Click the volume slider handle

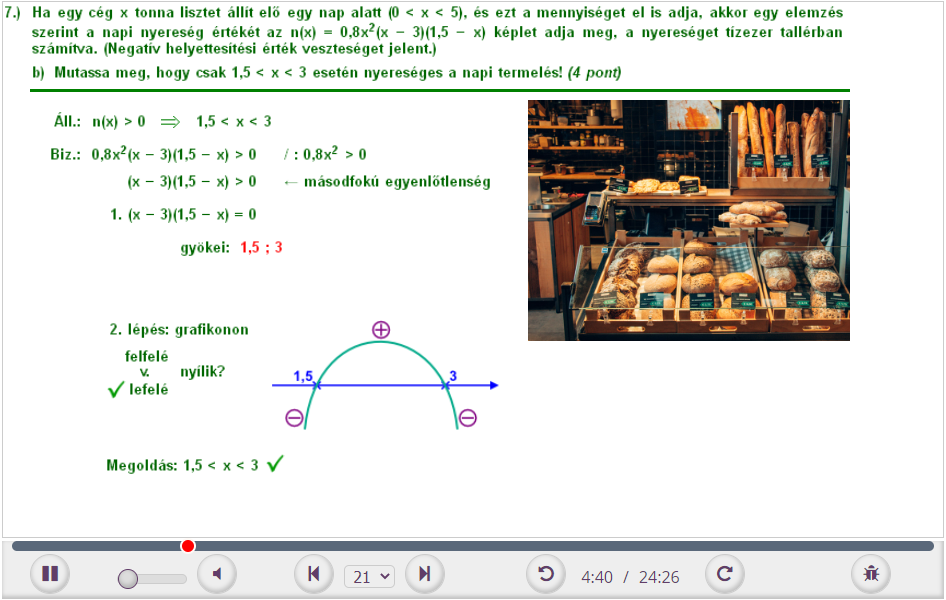pos(128,578)
